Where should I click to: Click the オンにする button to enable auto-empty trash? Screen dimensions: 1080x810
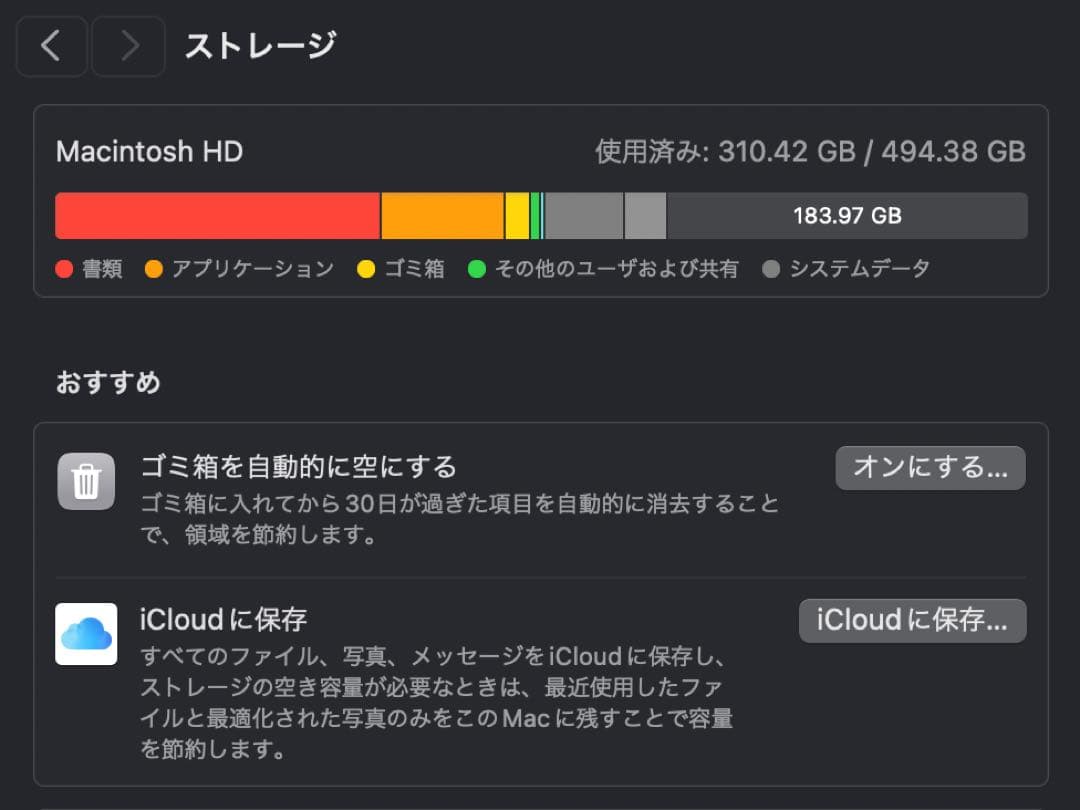pos(930,467)
